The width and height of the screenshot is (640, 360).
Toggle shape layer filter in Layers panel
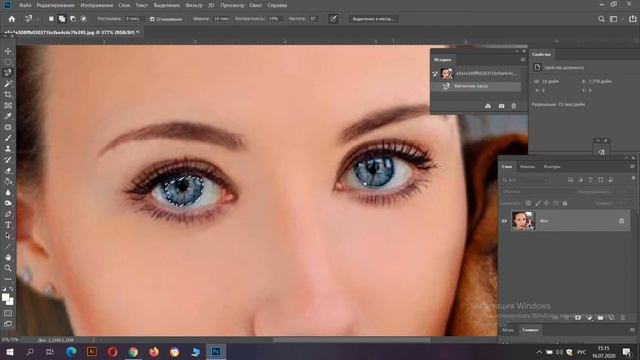pos(600,180)
